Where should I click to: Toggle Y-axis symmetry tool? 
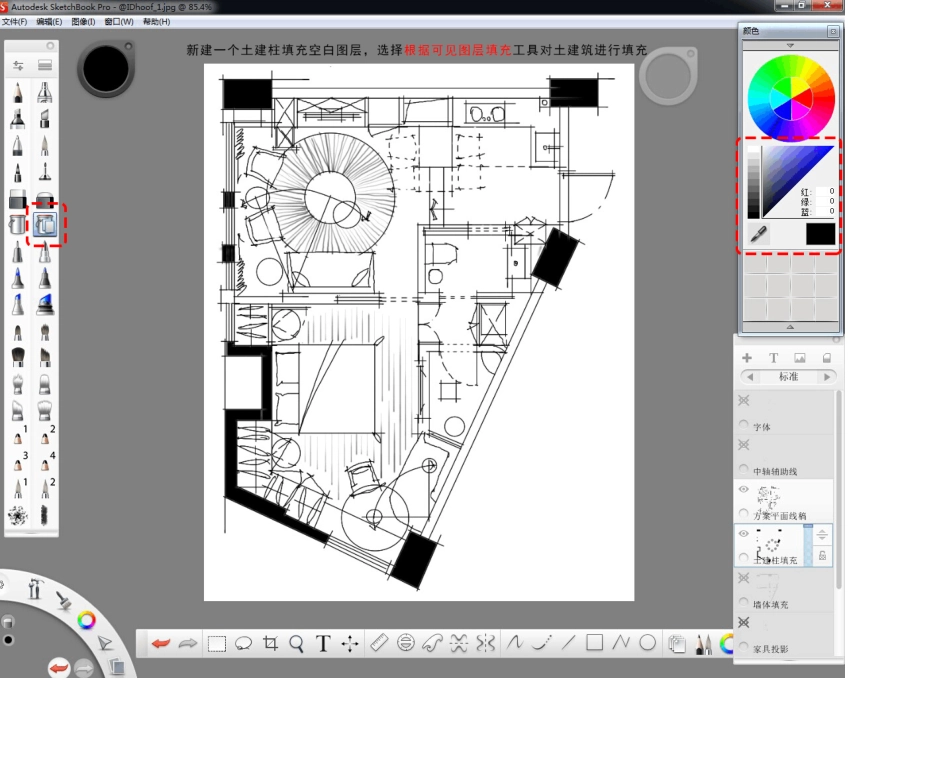click(486, 643)
